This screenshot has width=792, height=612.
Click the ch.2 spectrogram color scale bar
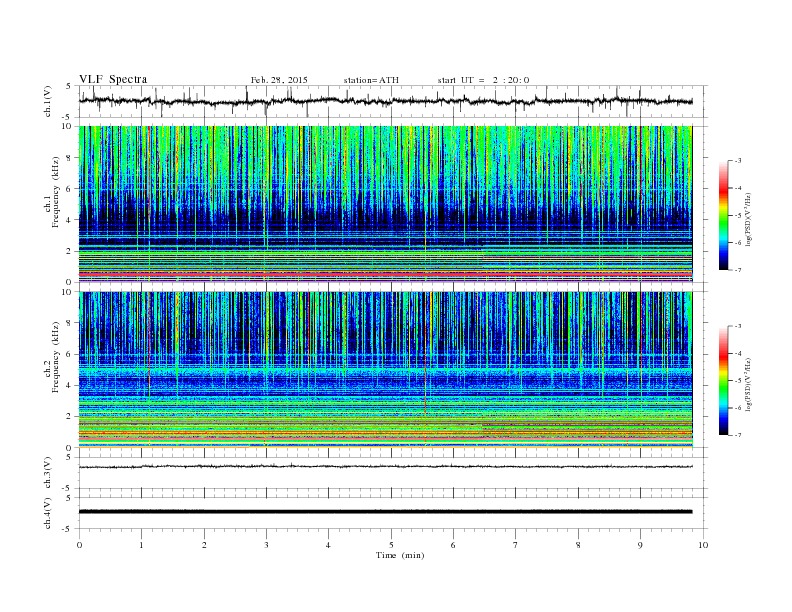coord(723,381)
